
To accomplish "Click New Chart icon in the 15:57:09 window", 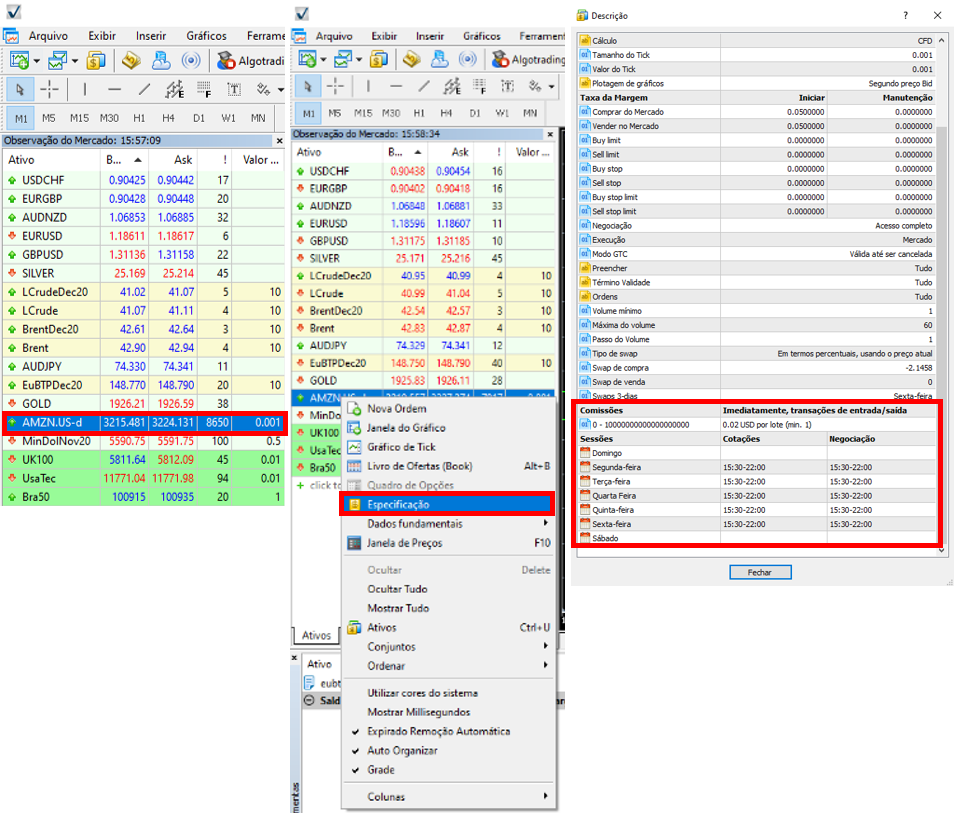I will click(19, 61).
